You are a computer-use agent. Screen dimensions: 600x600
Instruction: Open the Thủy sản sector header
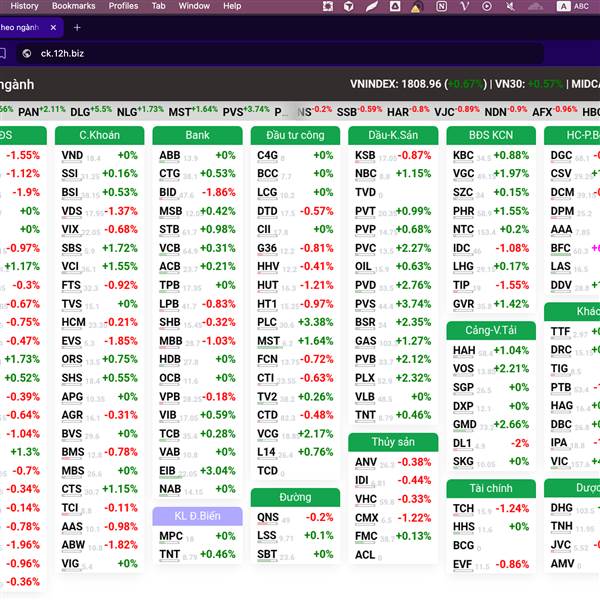click(x=393, y=442)
